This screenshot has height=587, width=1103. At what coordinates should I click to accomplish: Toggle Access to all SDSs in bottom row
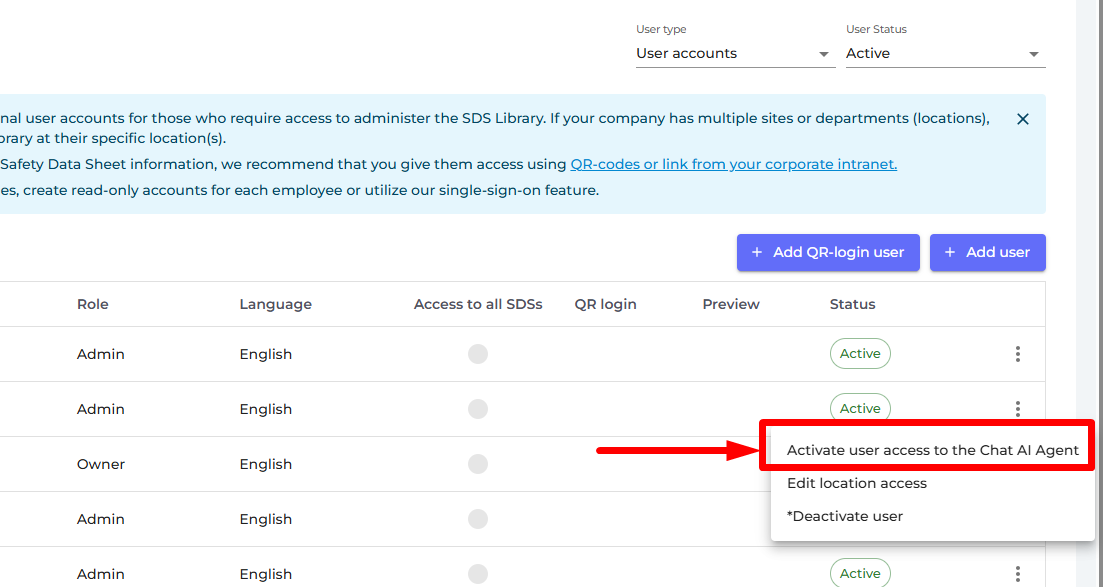coord(478,574)
